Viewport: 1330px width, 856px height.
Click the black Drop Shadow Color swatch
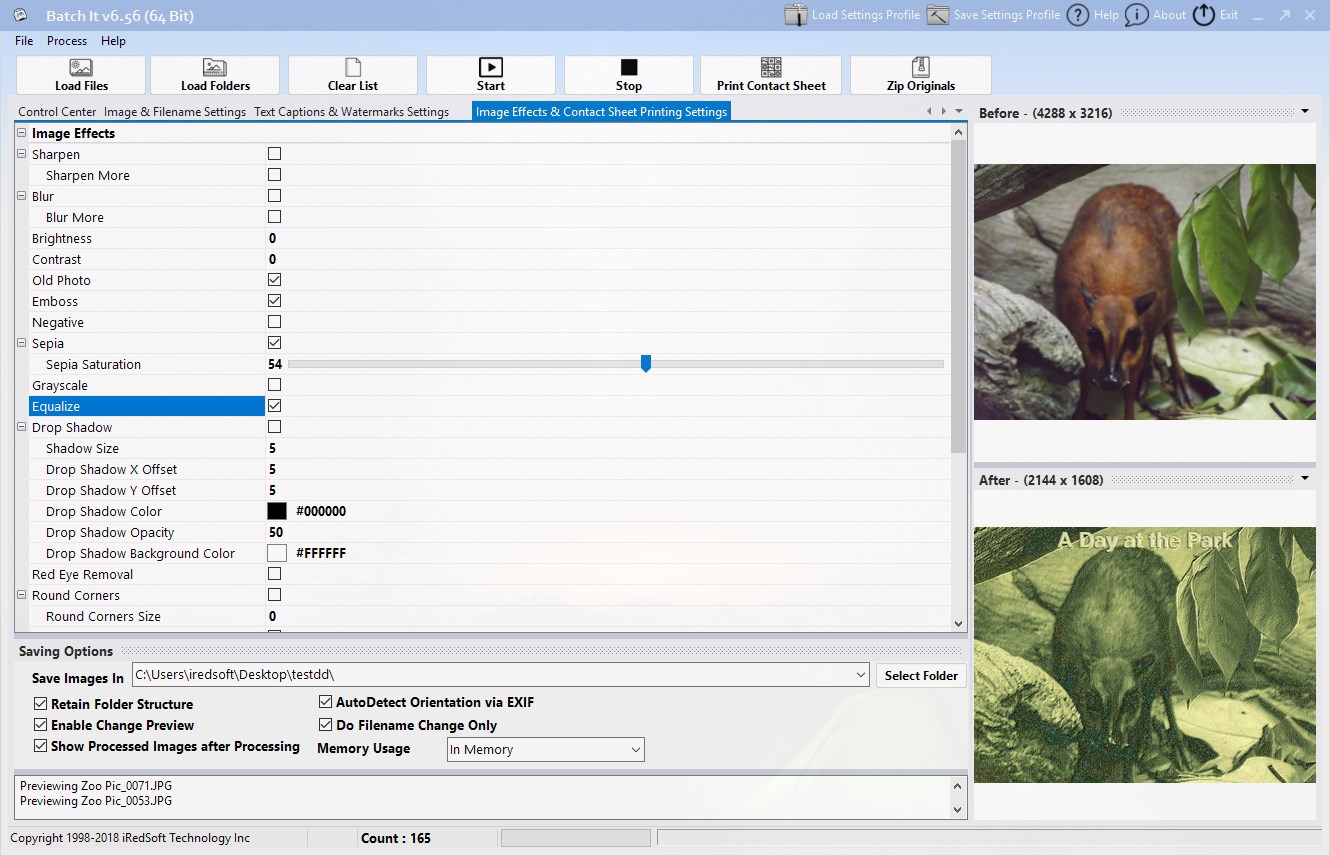(x=277, y=511)
